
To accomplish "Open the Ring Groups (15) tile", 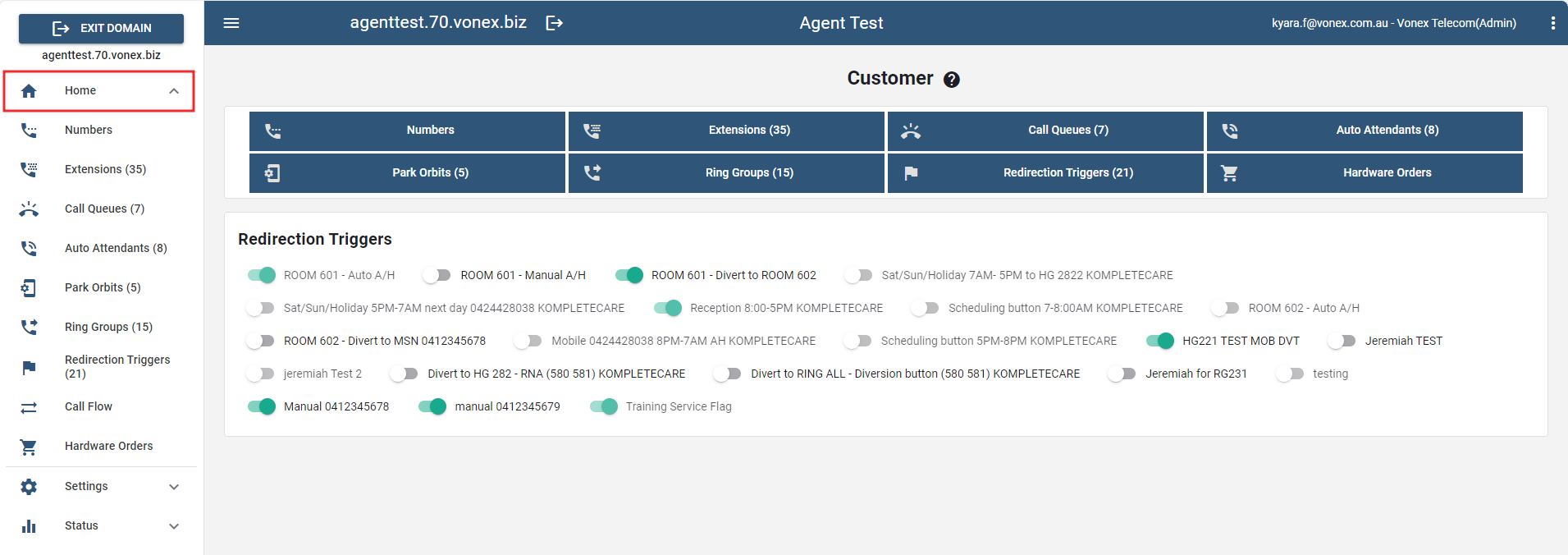I will coord(726,172).
